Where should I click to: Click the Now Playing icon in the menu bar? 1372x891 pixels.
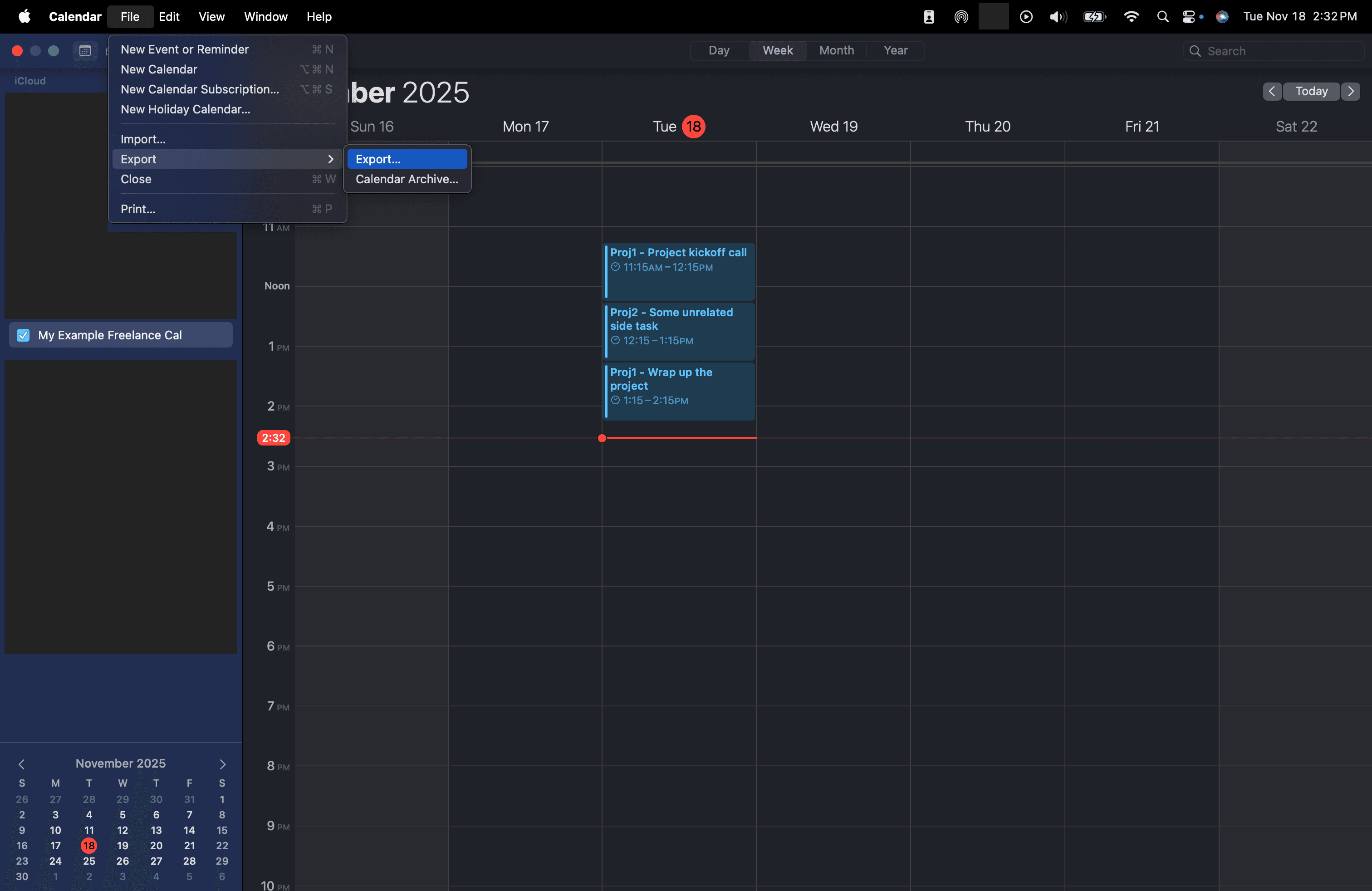pyautogui.click(x=1025, y=16)
